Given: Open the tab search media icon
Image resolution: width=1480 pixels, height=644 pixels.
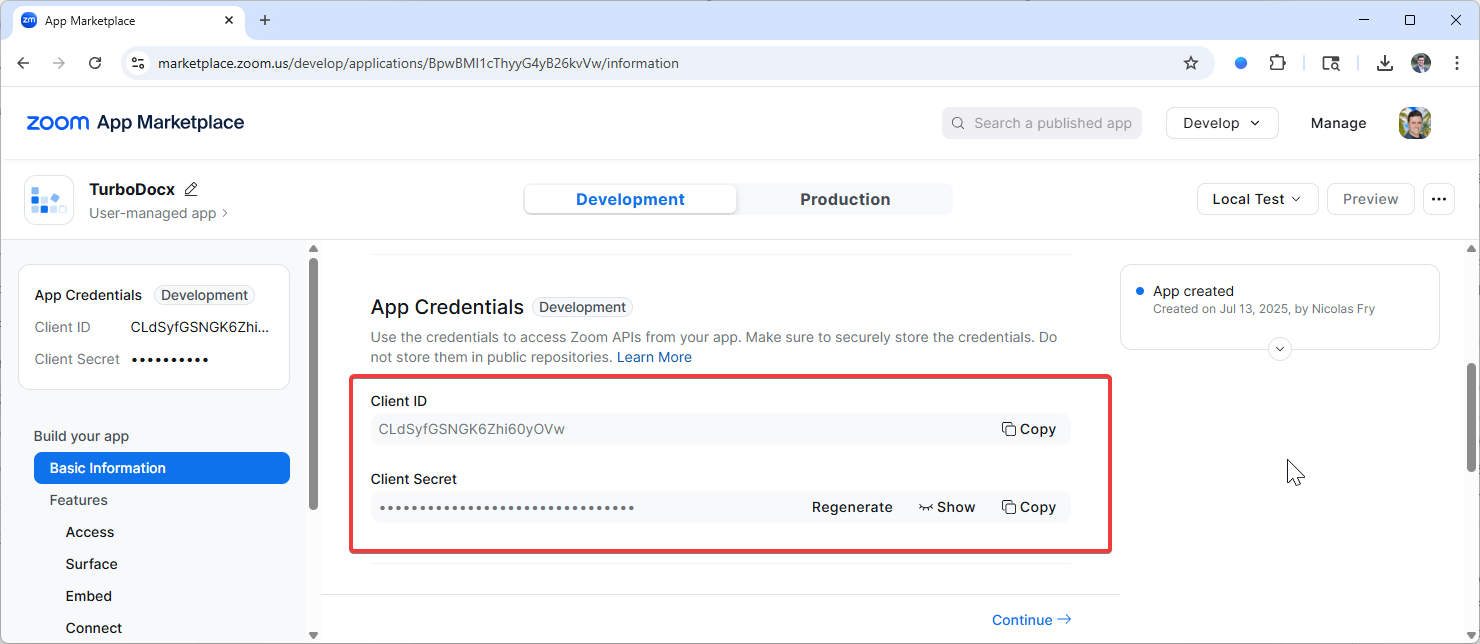Looking at the screenshot, I should pos(1331,63).
